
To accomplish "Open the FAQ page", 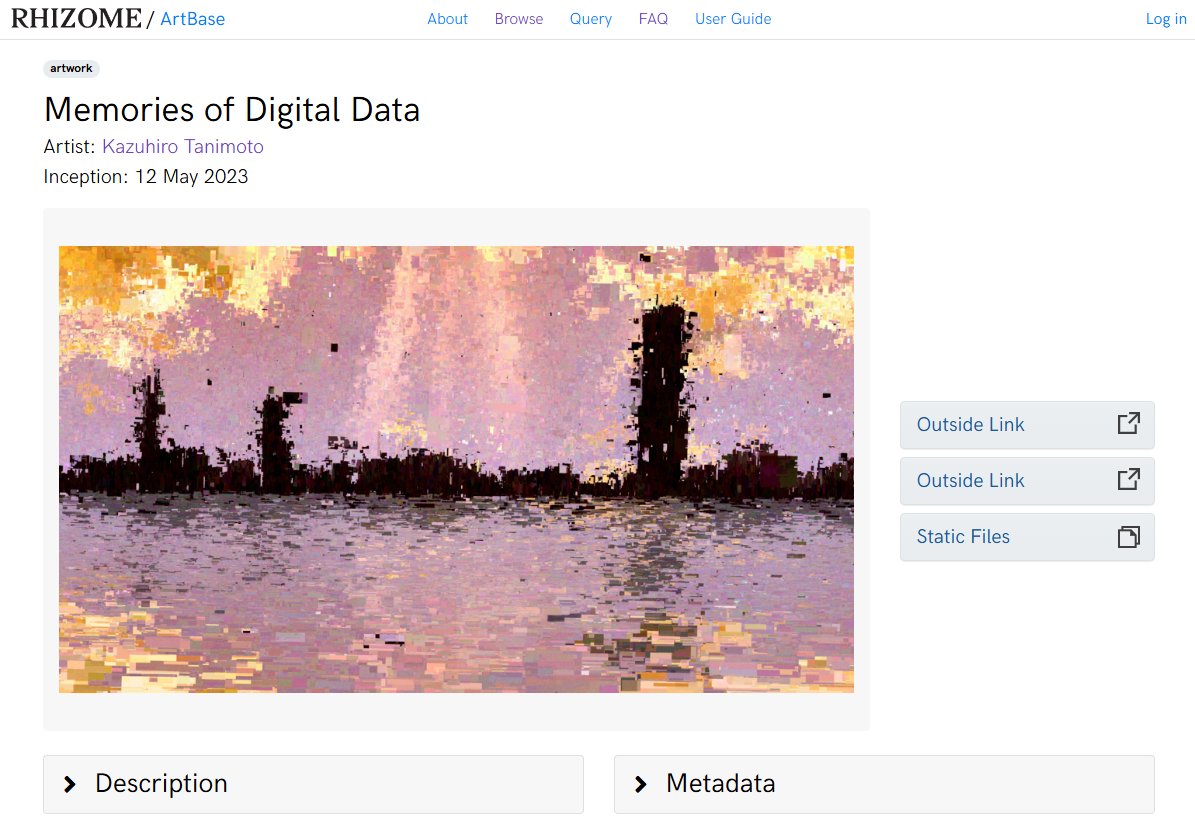I will (x=653, y=19).
